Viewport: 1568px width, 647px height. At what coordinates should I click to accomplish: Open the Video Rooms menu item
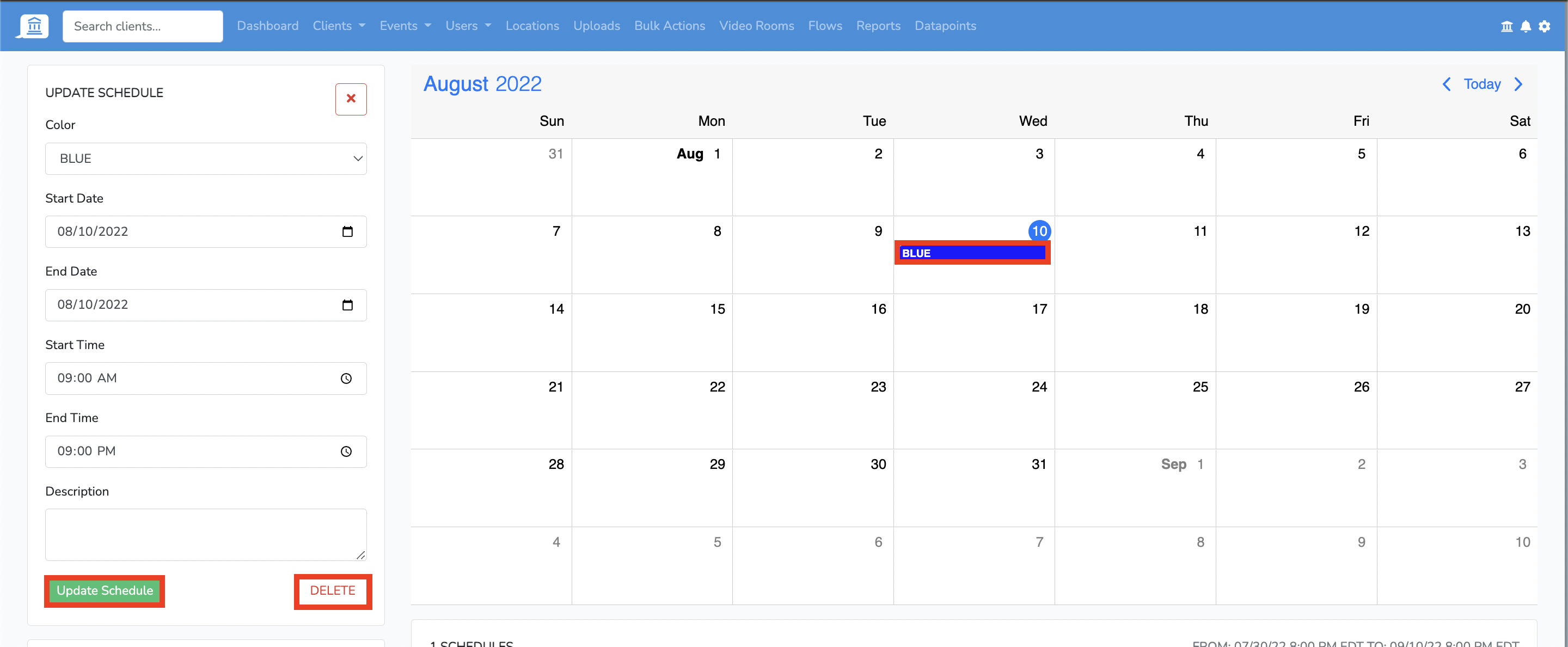coord(756,26)
